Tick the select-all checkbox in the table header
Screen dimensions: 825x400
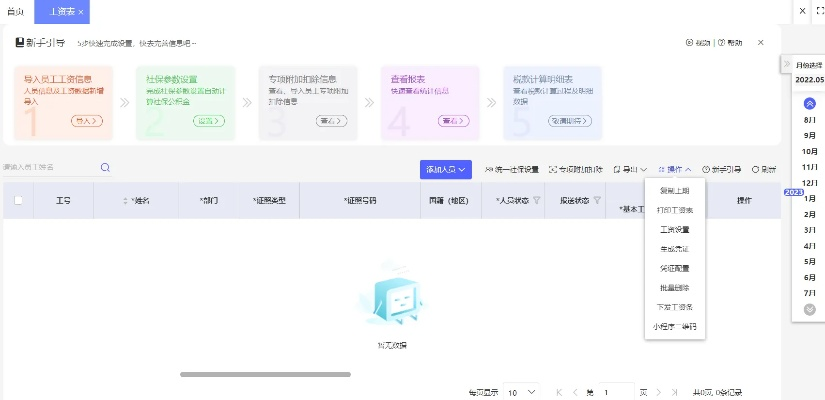[x=18, y=200]
